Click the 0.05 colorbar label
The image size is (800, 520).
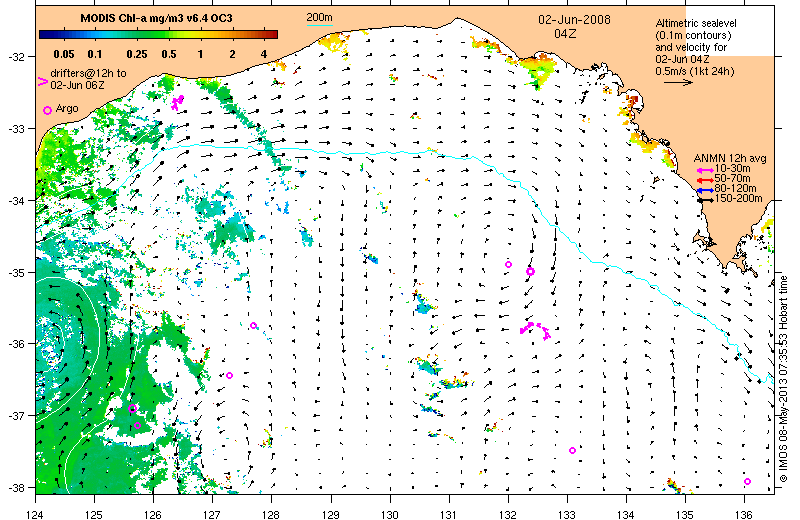point(64,54)
